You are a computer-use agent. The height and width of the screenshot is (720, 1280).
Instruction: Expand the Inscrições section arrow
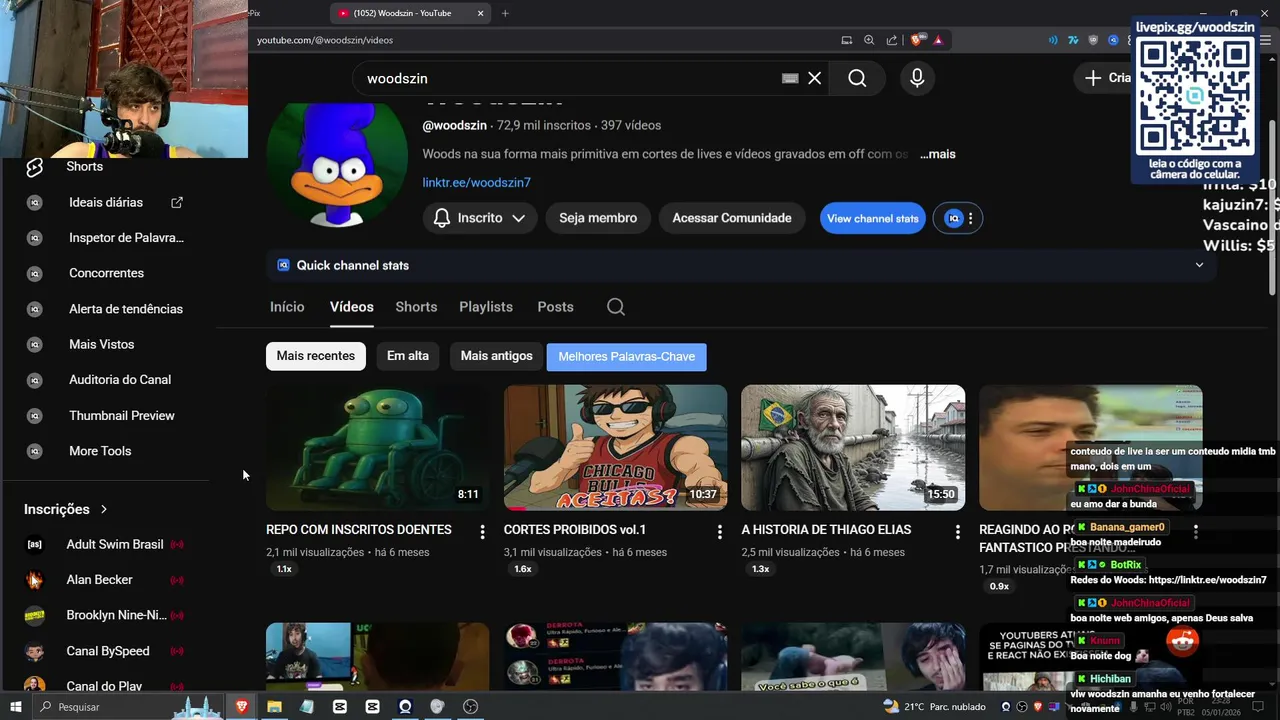coord(103,509)
